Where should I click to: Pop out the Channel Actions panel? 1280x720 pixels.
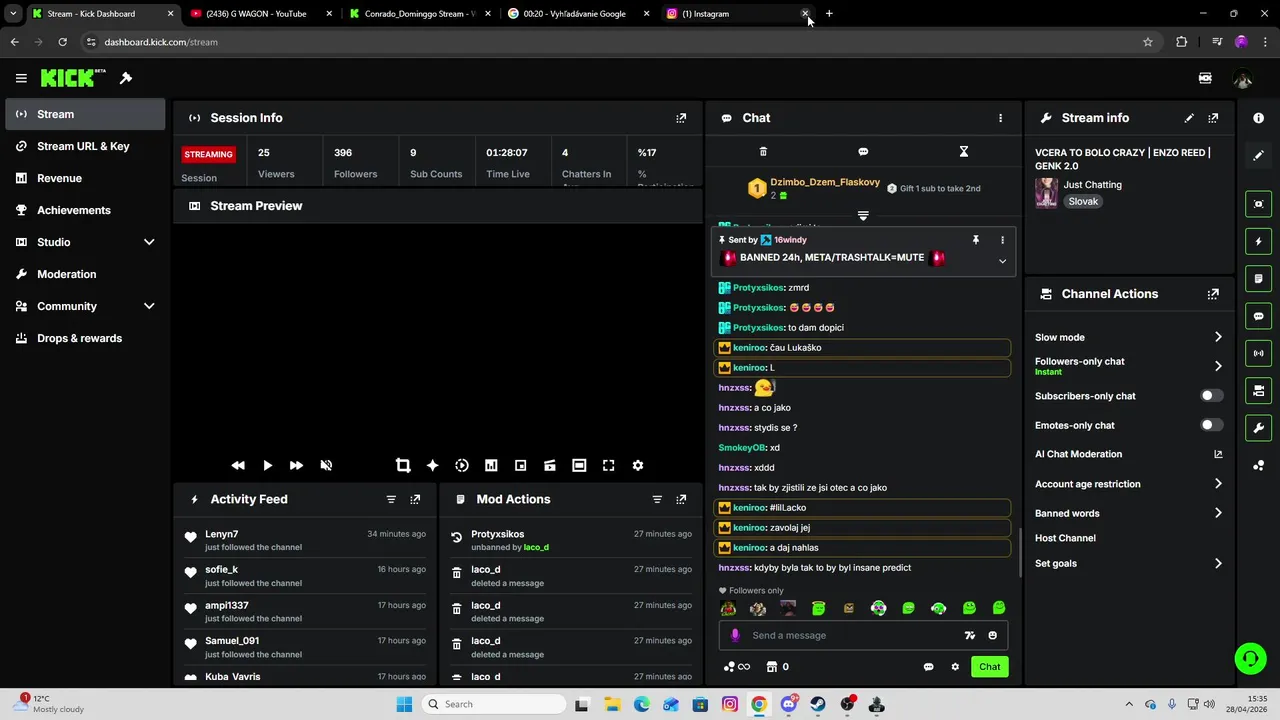point(1213,294)
